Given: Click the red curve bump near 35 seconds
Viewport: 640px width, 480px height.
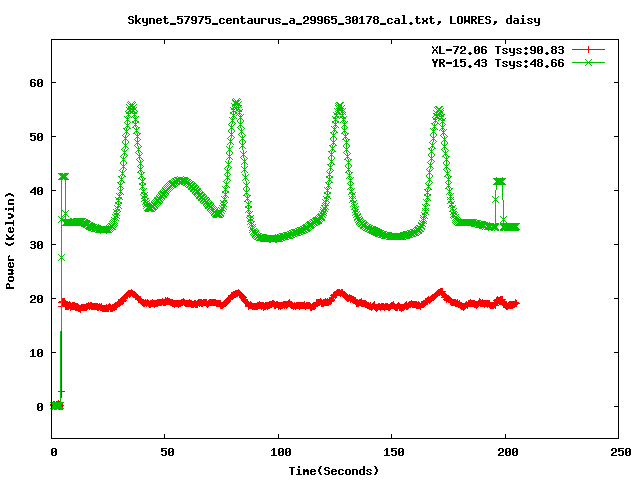Looking at the screenshot, I should [x=131, y=294].
